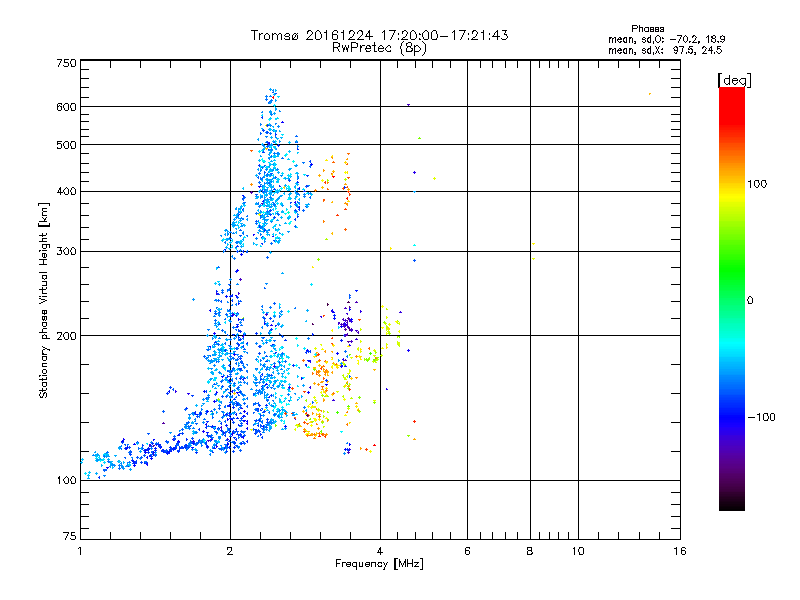Click the black bottom of the phase colorbar

[x=732, y=503]
